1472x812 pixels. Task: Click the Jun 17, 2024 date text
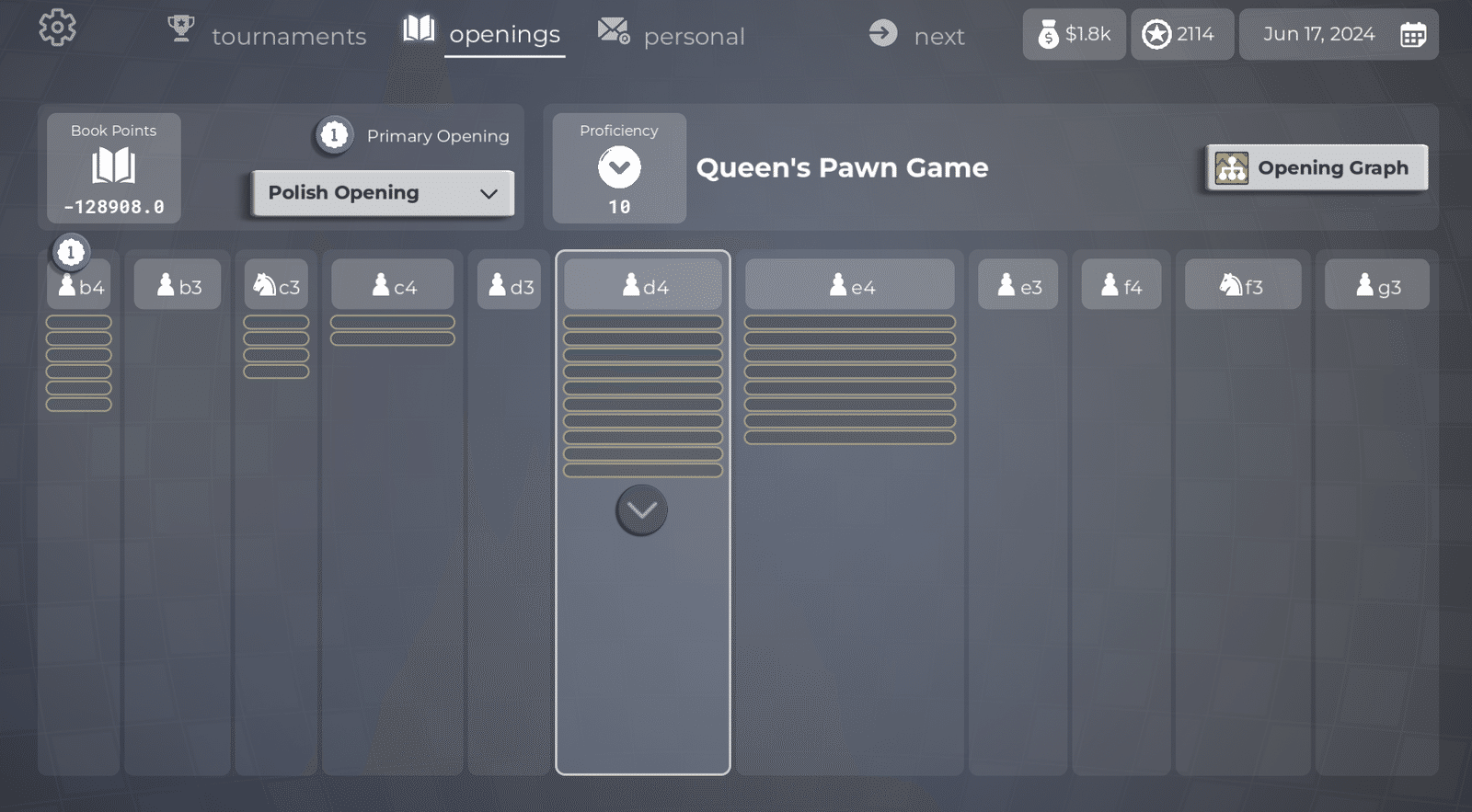1319,34
